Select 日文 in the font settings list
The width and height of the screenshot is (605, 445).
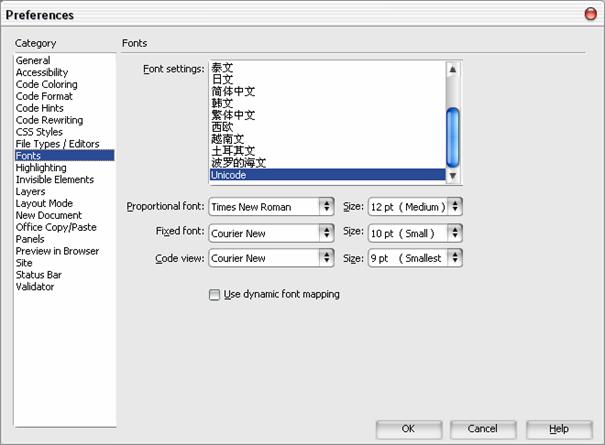[222, 80]
